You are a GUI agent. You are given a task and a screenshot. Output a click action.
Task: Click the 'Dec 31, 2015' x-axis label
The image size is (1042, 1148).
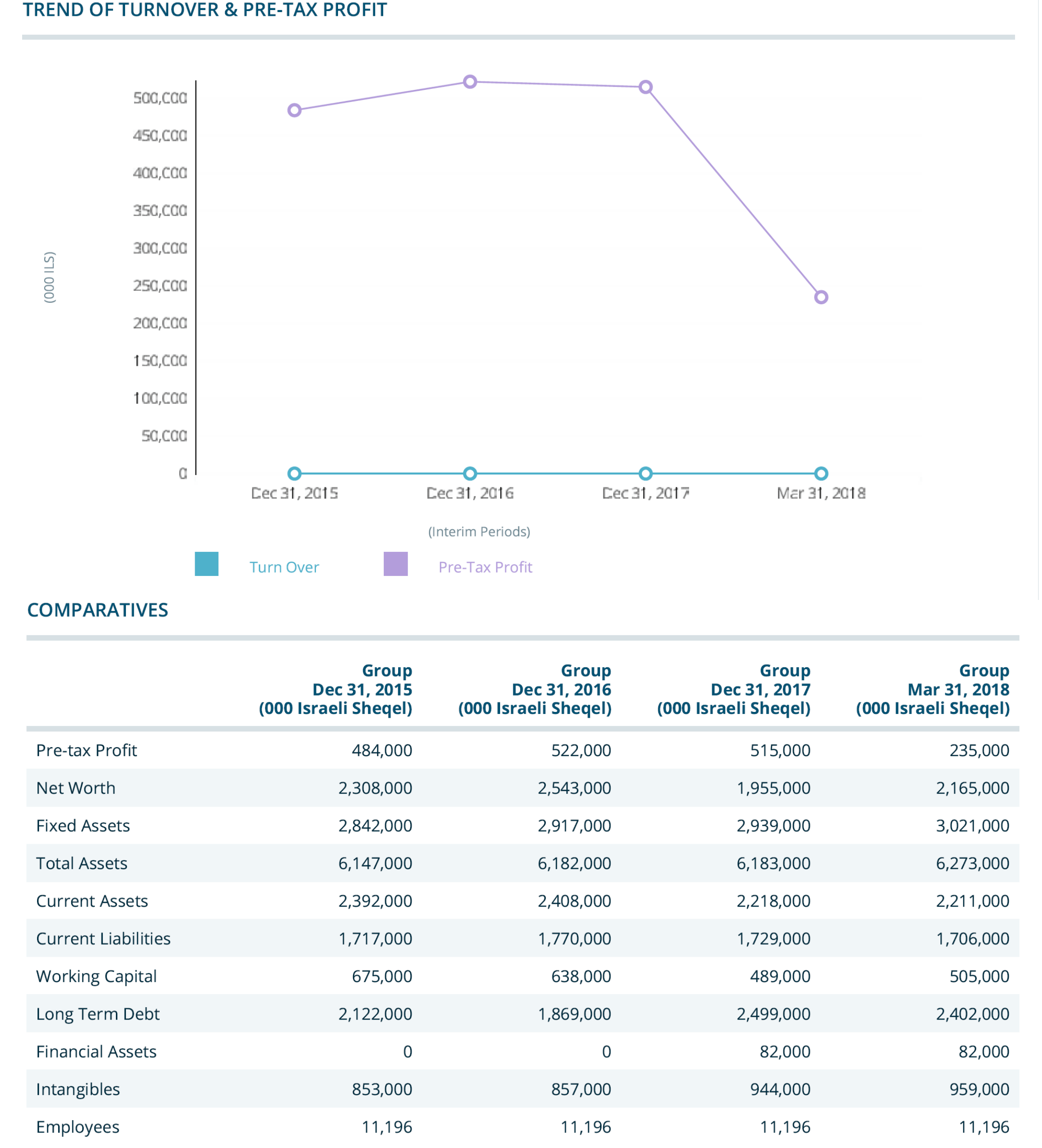coord(295,494)
